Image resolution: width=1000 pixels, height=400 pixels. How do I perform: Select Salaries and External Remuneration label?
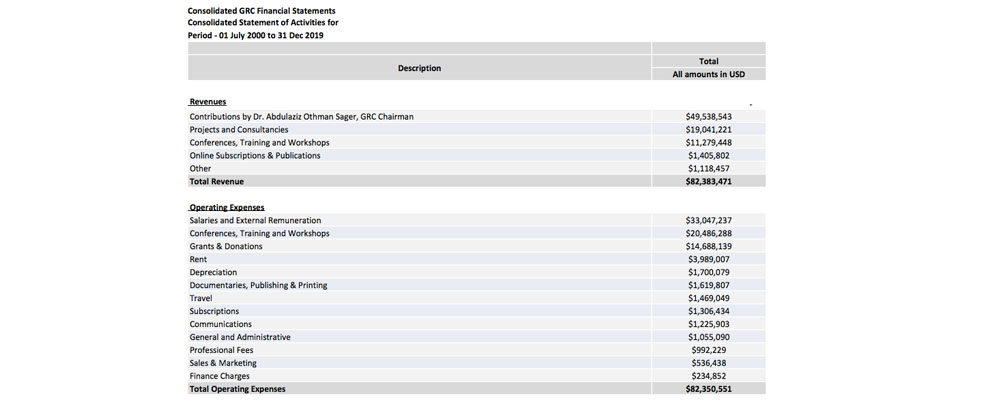tap(255, 221)
